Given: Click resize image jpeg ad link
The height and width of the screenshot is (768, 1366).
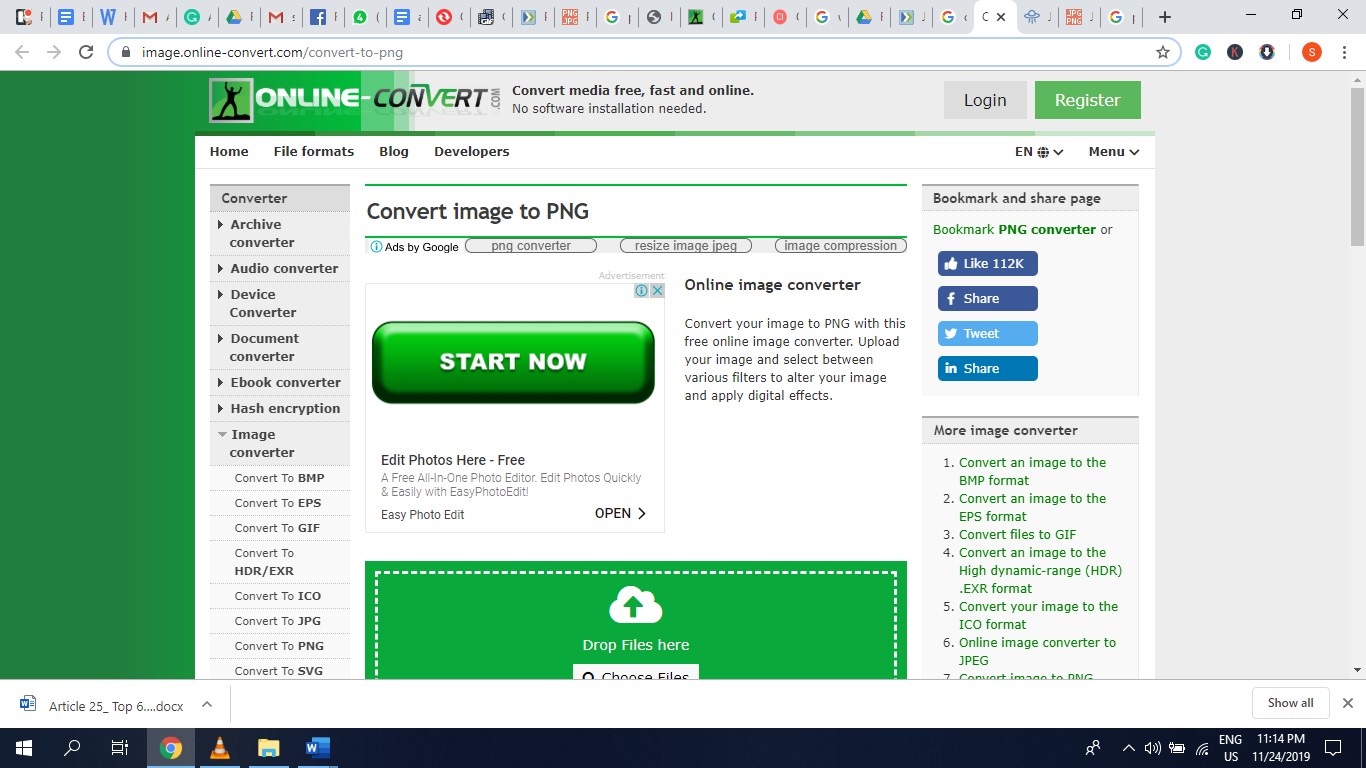Looking at the screenshot, I should [x=686, y=246].
